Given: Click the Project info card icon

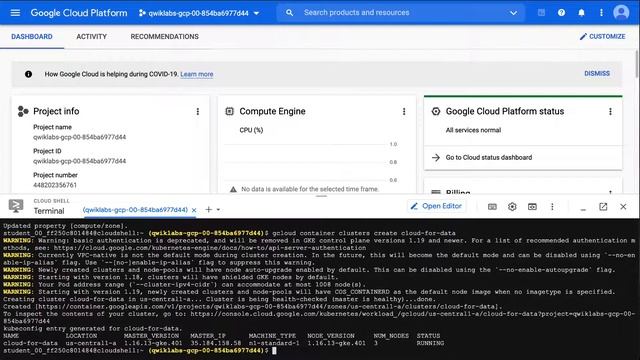Looking at the screenshot, I should [x=23, y=111].
